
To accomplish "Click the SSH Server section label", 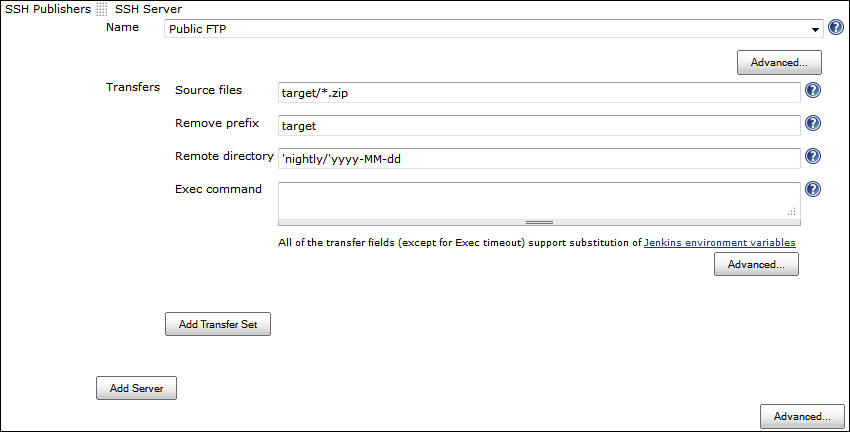I will 148,9.
